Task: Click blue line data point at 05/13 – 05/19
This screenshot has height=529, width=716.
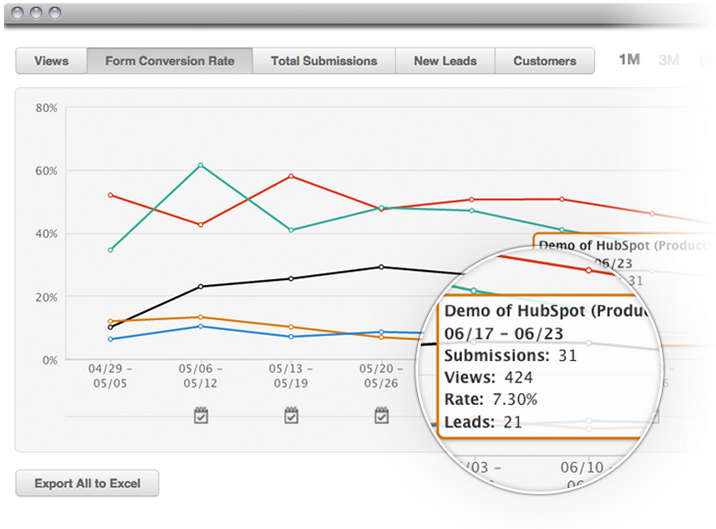Action: coord(291,337)
